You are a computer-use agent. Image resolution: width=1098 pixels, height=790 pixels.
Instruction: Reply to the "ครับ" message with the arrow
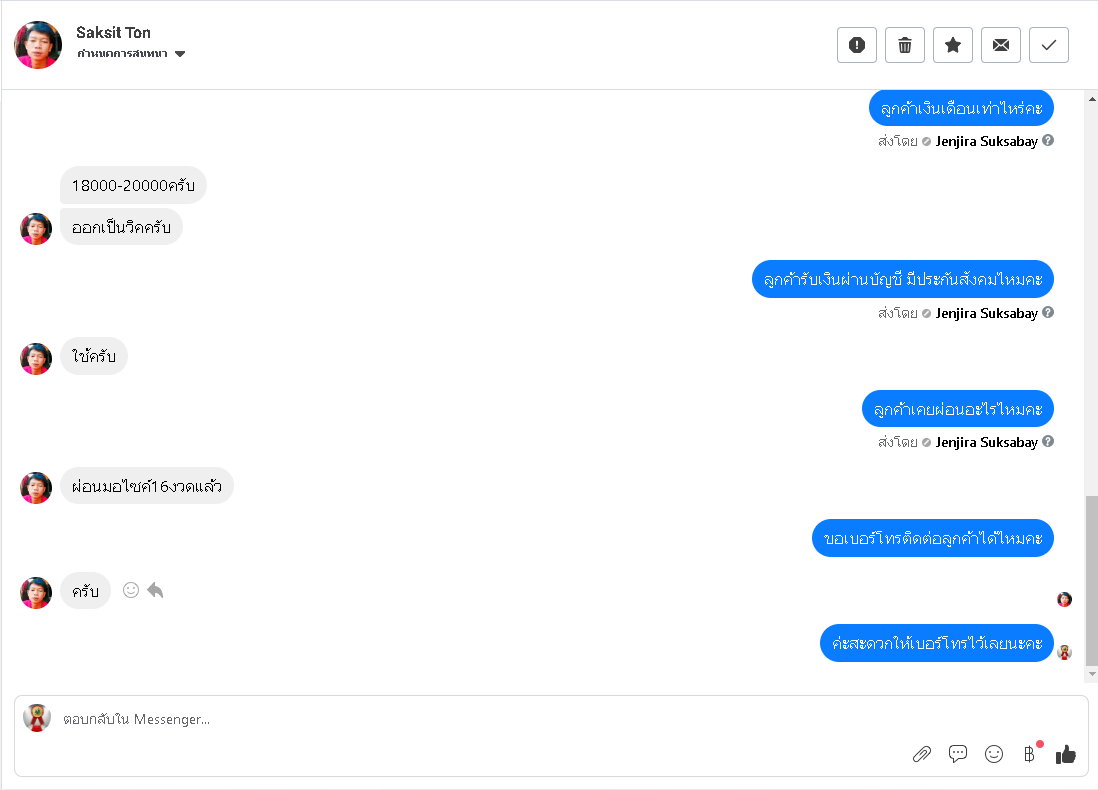click(x=155, y=590)
